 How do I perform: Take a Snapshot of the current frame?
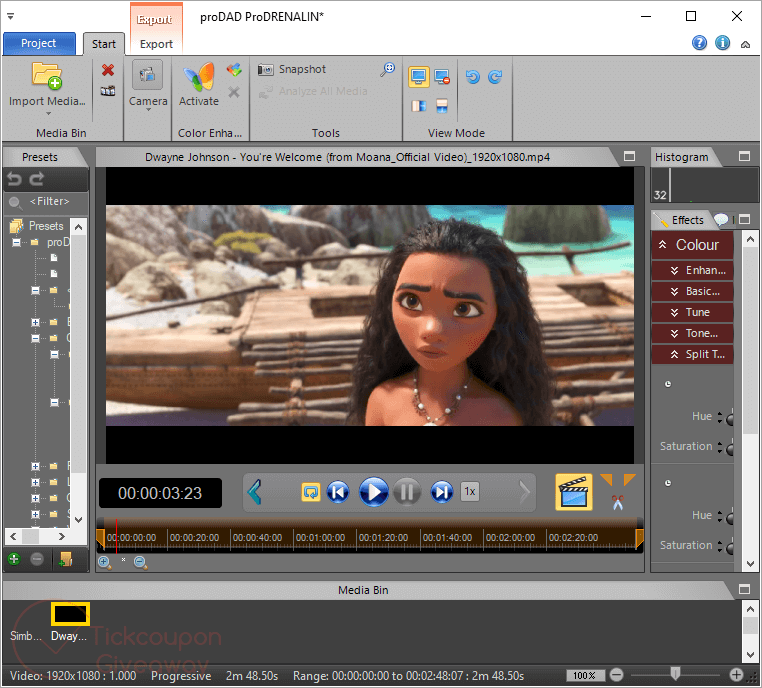[292, 69]
